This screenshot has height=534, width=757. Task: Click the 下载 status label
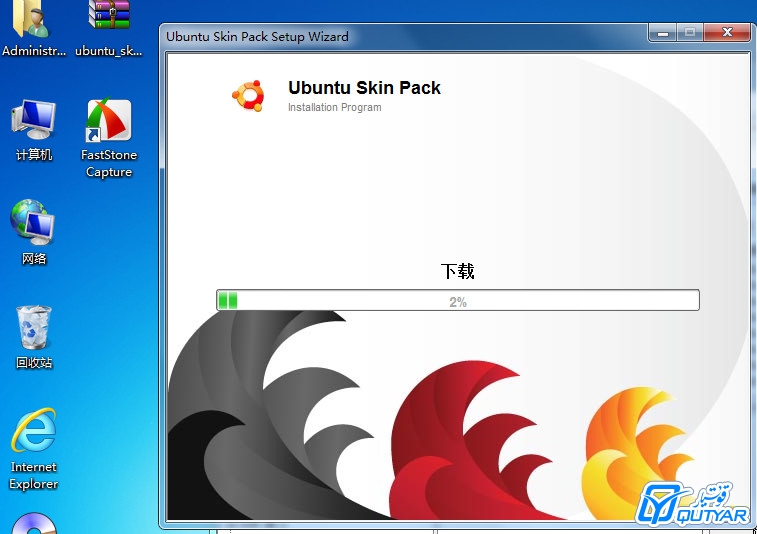click(457, 271)
